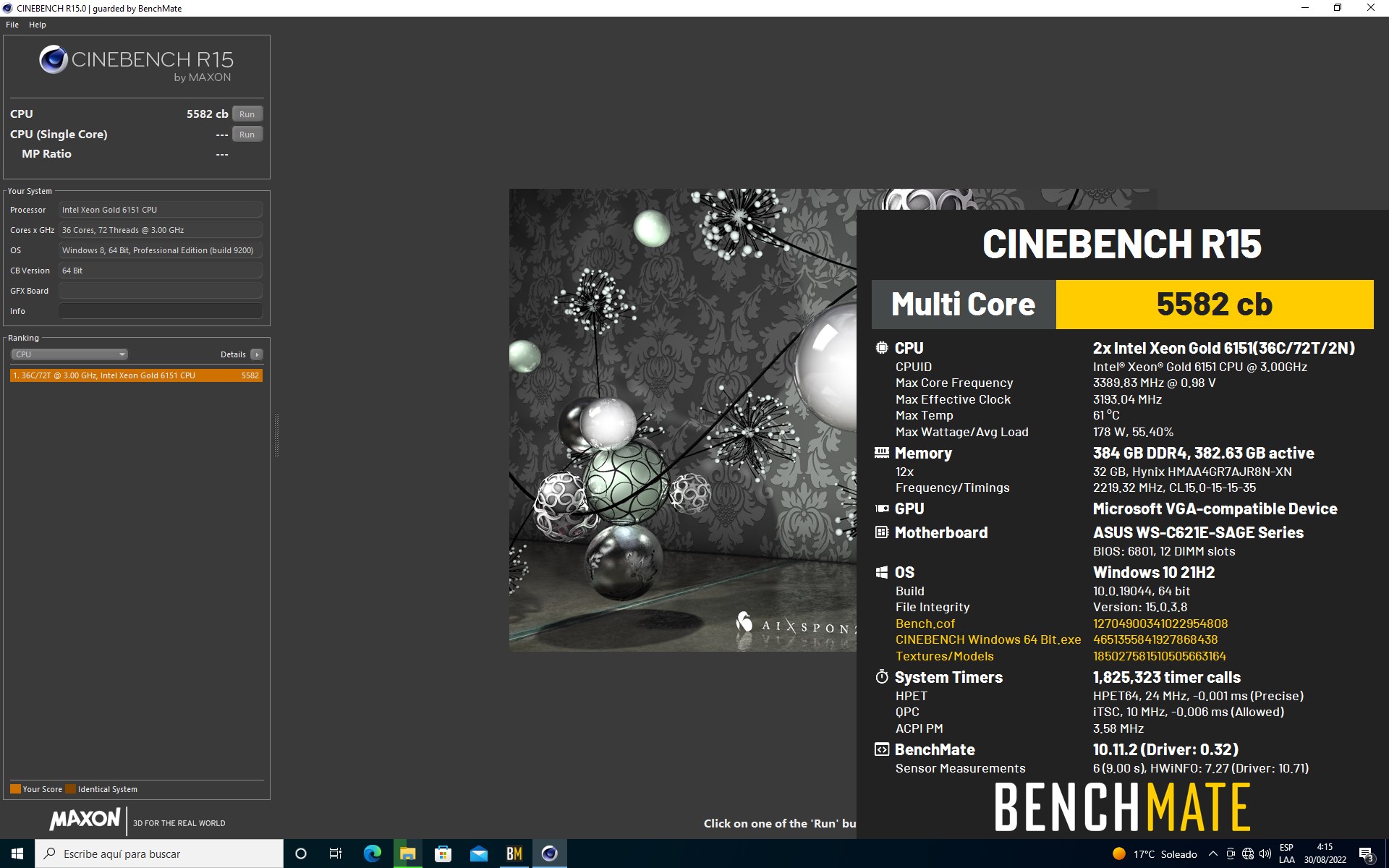The height and width of the screenshot is (868, 1389).
Task: Open the notification center icon
Action: pos(1367,854)
